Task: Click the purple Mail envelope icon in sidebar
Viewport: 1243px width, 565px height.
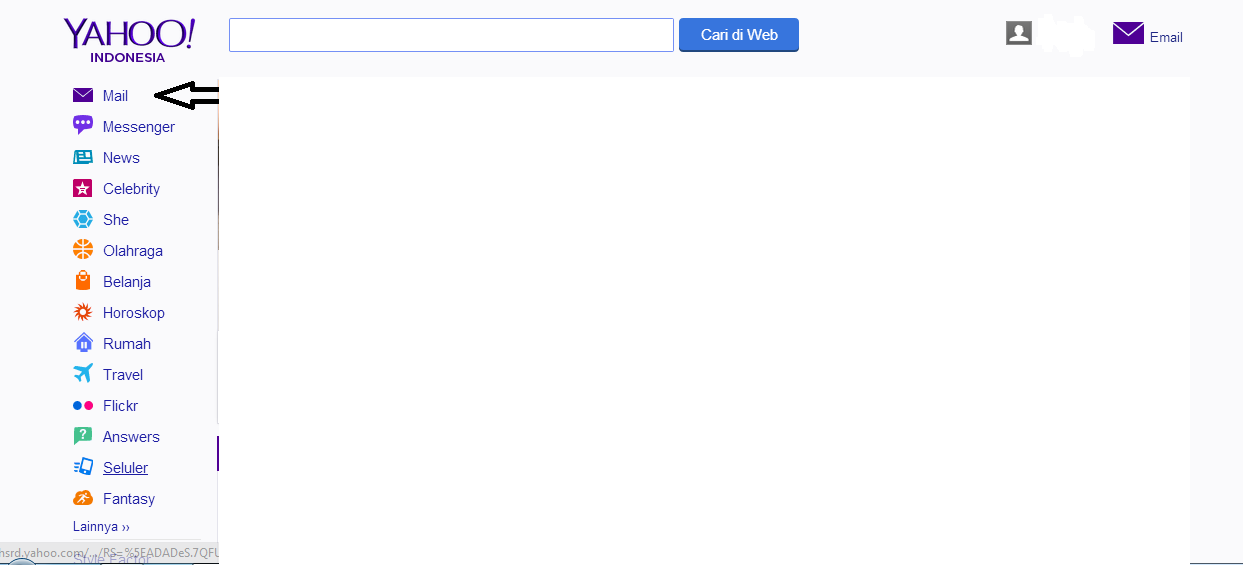Action: pyautogui.click(x=83, y=96)
